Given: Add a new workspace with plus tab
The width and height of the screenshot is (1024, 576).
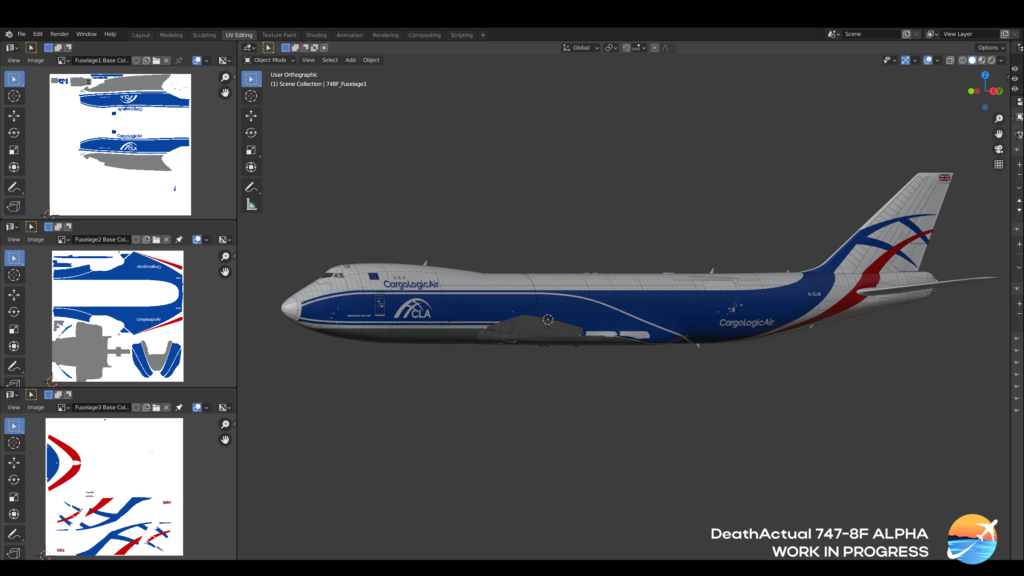Looking at the screenshot, I should tap(483, 35).
